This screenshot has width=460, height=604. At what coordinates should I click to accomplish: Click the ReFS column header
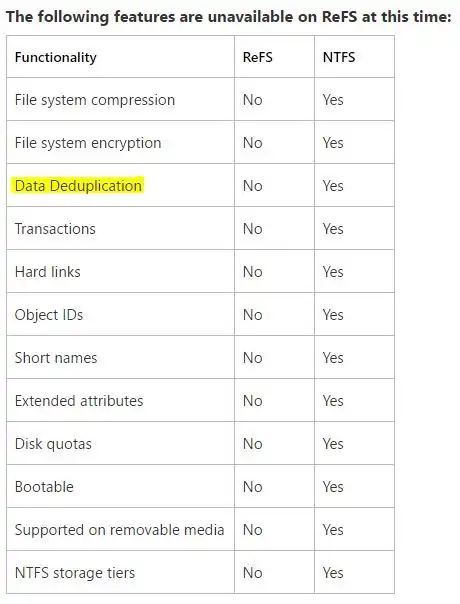click(x=257, y=57)
